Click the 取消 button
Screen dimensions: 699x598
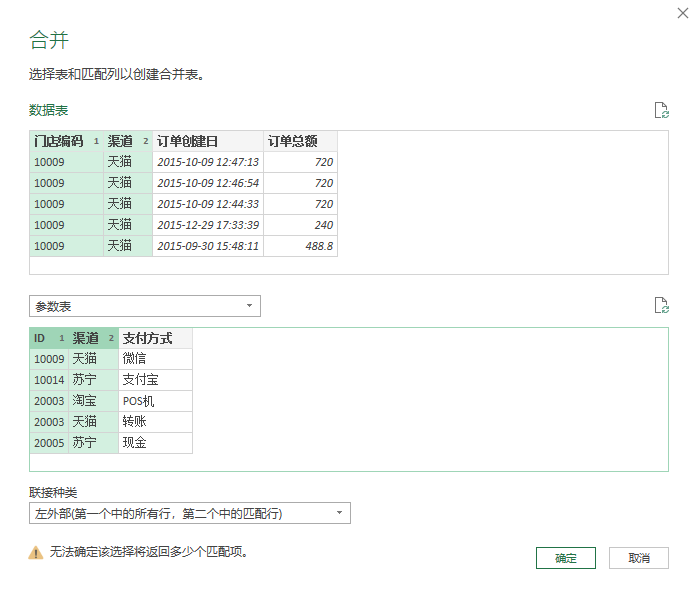click(638, 558)
